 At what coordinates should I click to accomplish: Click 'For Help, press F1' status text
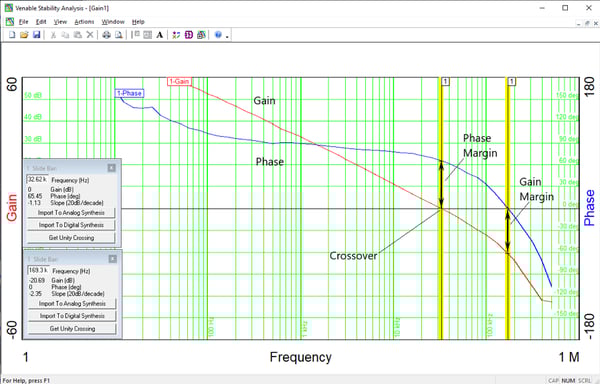click(26, 381)
